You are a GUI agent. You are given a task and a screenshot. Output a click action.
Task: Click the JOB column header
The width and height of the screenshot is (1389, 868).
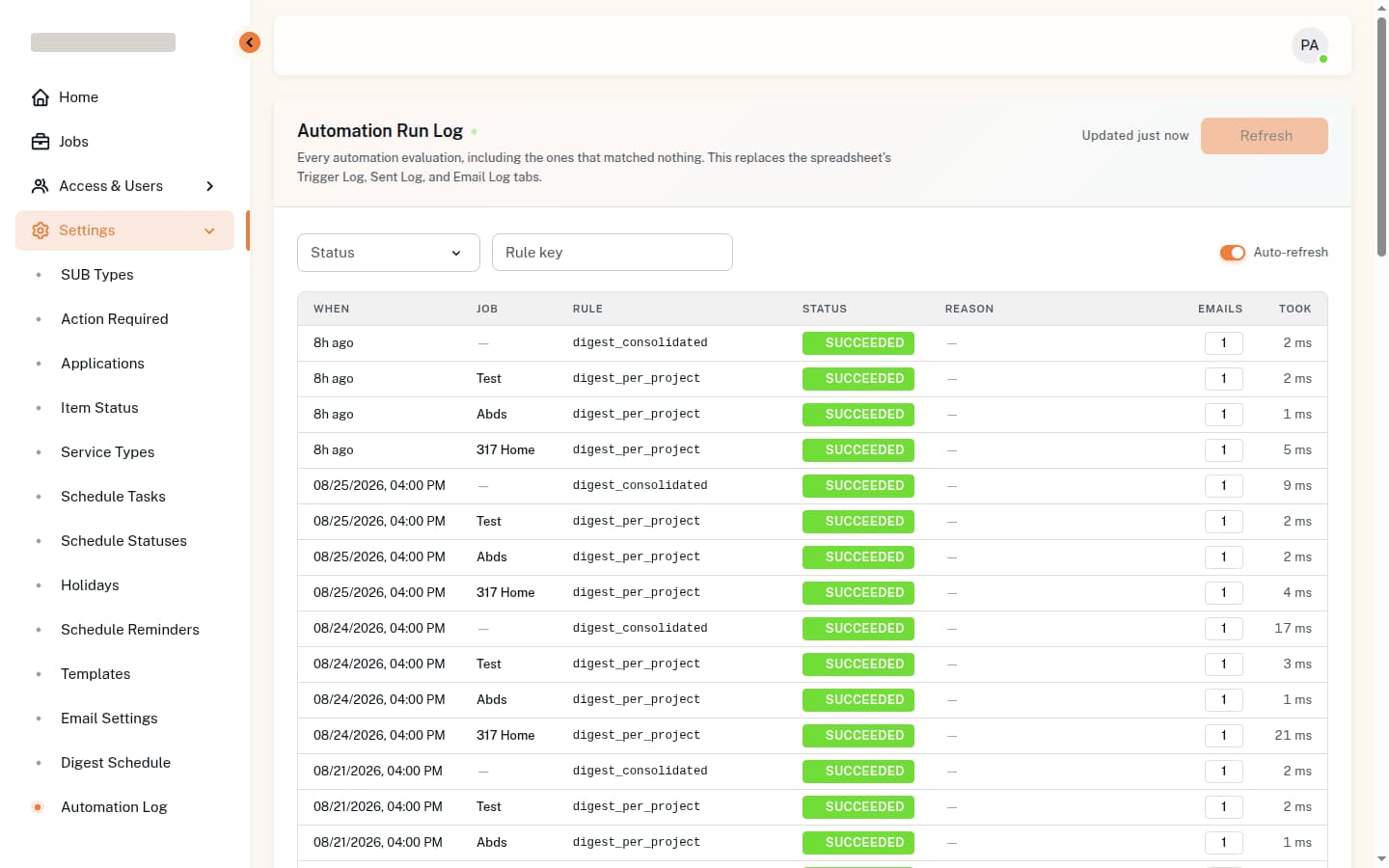(x=487, y=310)
